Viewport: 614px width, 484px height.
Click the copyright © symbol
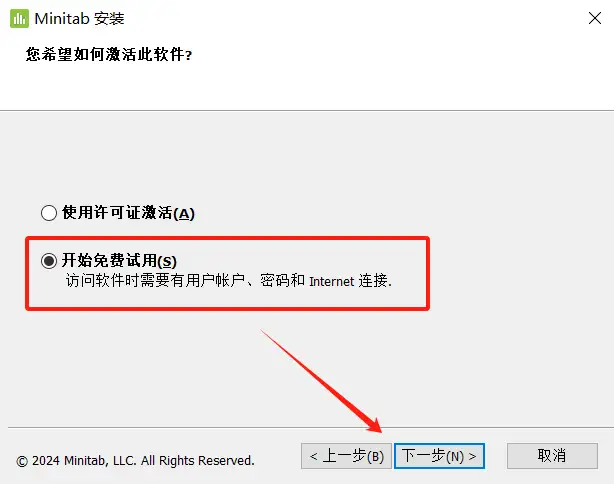click(22, 462)
